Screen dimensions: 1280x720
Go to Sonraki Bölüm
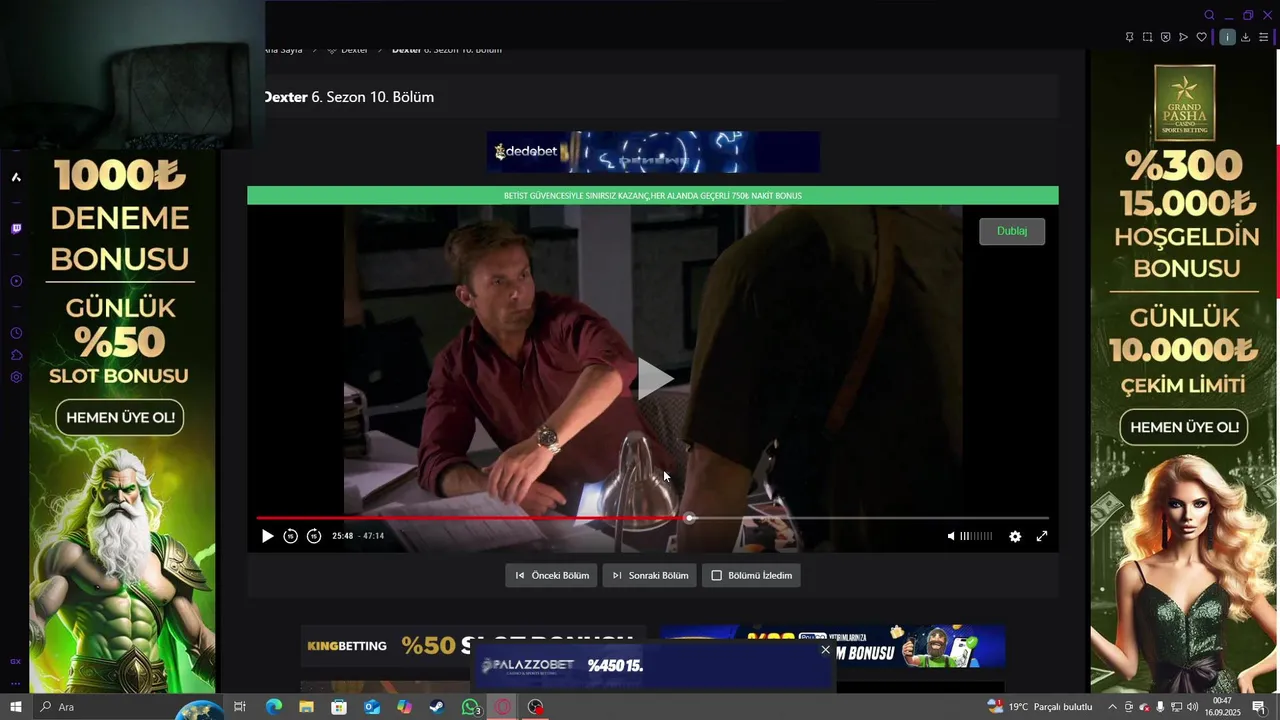(x=650, y=575)
